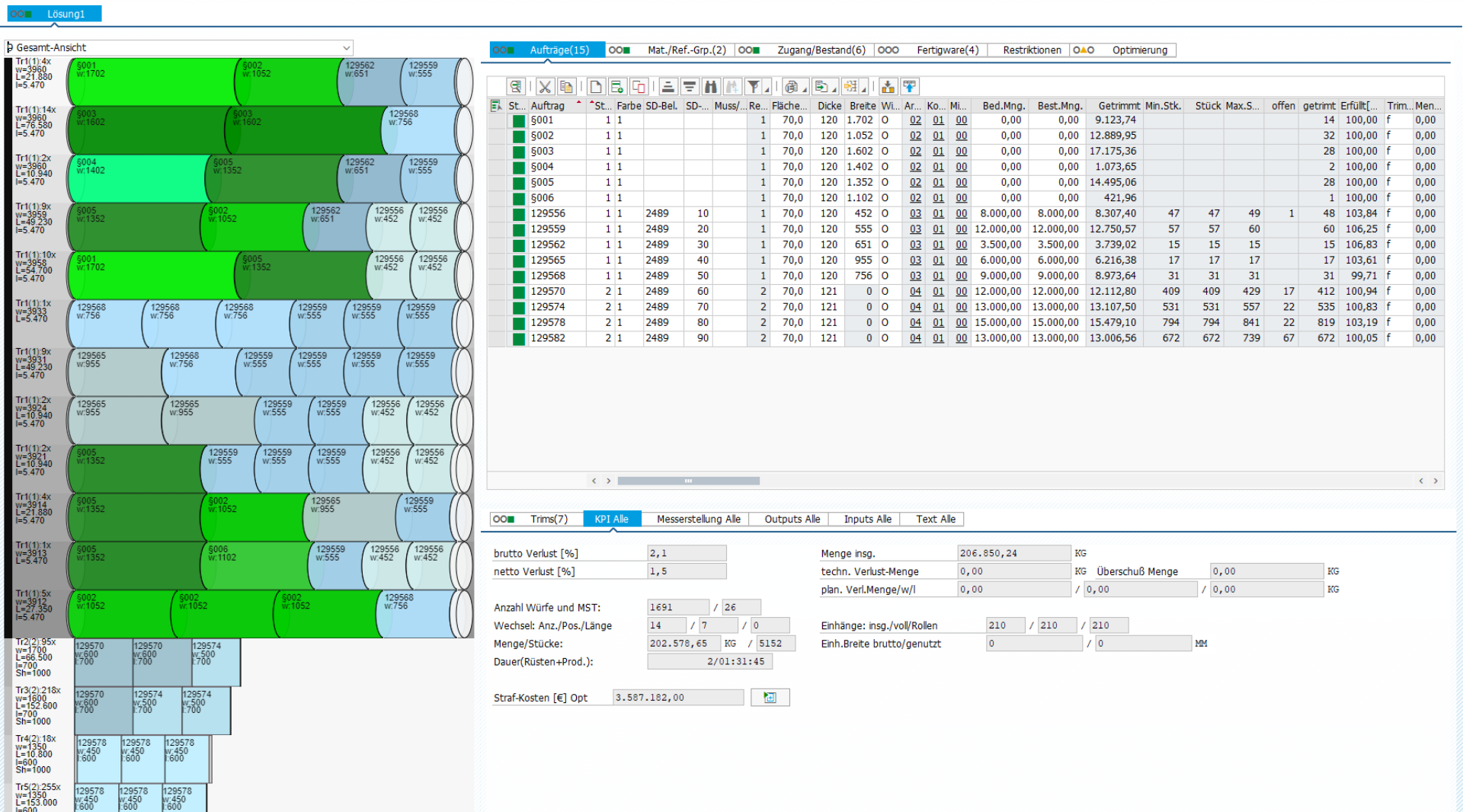
Task: Click link 01 in row 129562
Action: click(938, 245)
